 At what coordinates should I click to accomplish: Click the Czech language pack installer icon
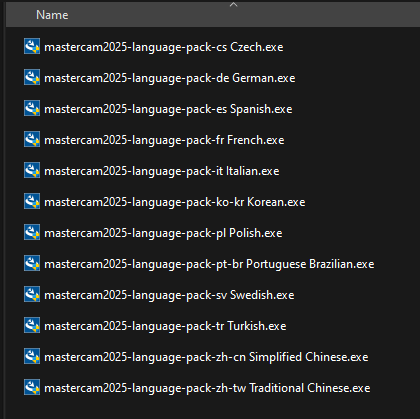point(32,46)
